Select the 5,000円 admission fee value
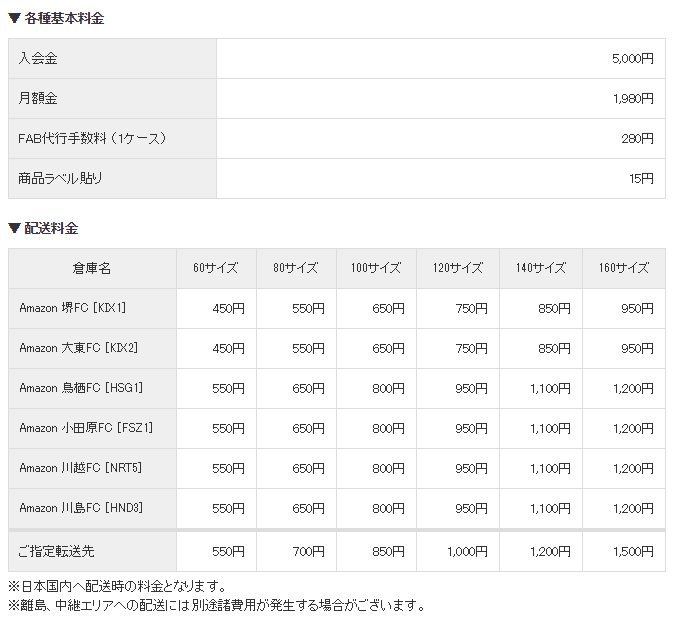This screenshot has height=621, width=682. (x=632, y=59)
